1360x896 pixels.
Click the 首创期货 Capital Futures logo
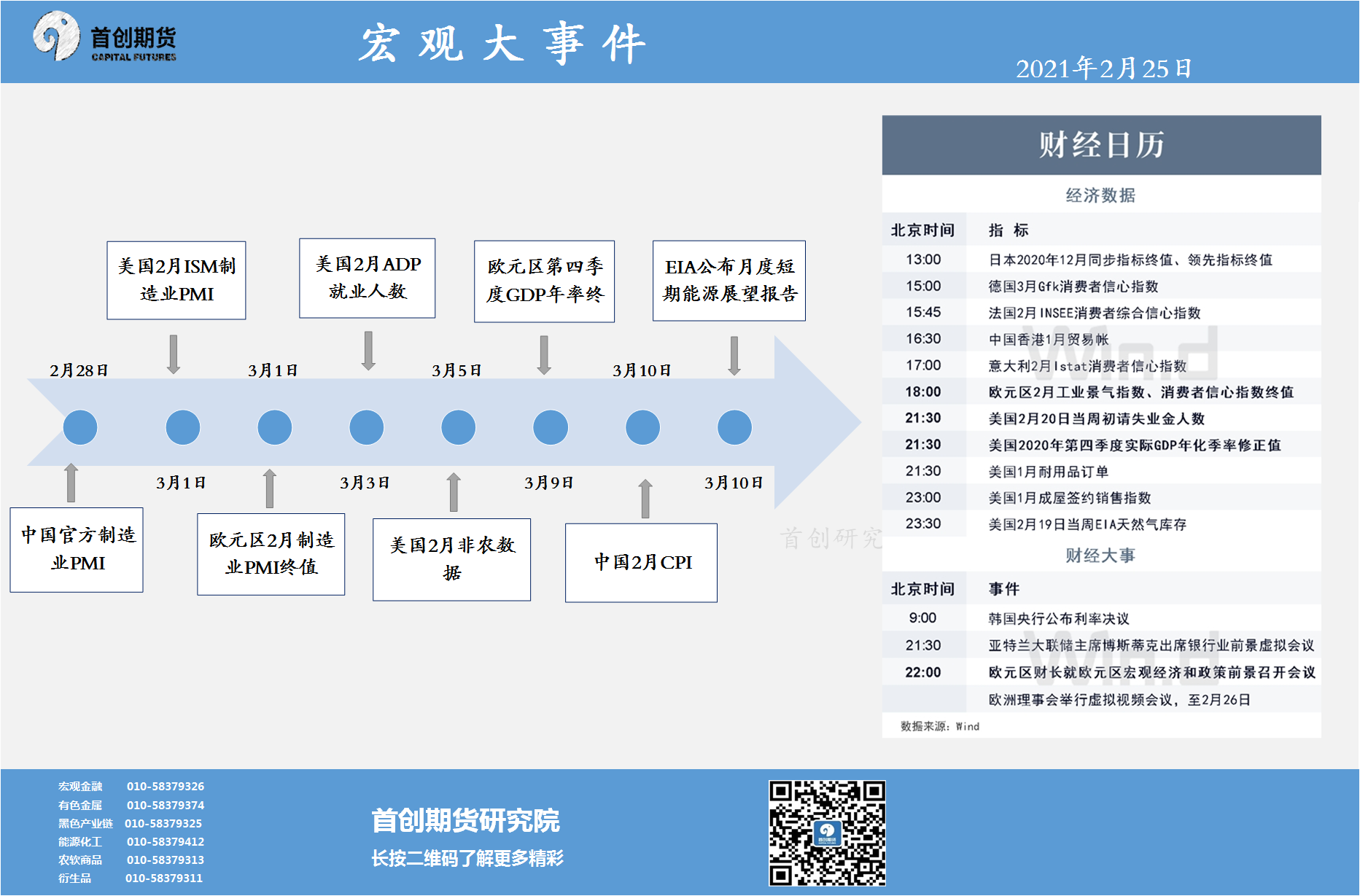click(104, 37)
